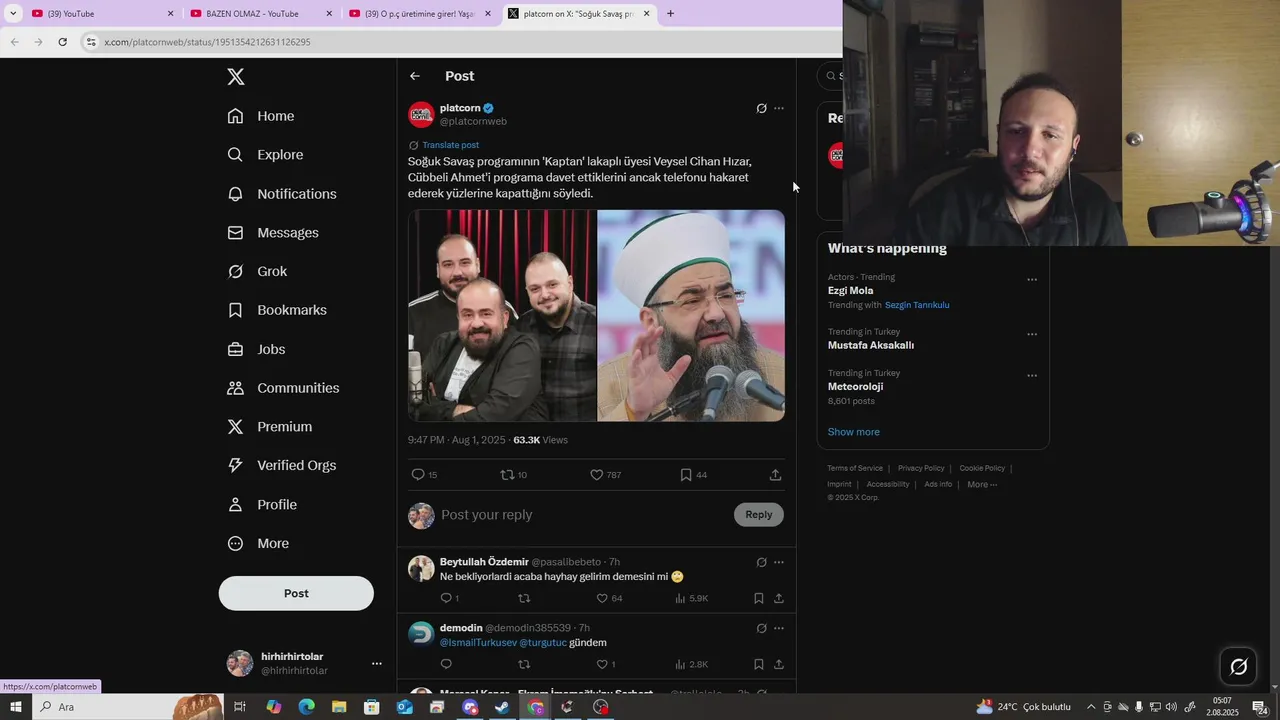Open floating Grok button
Viewport: 1280px width, 720px height.
[x=1238, y=667]
